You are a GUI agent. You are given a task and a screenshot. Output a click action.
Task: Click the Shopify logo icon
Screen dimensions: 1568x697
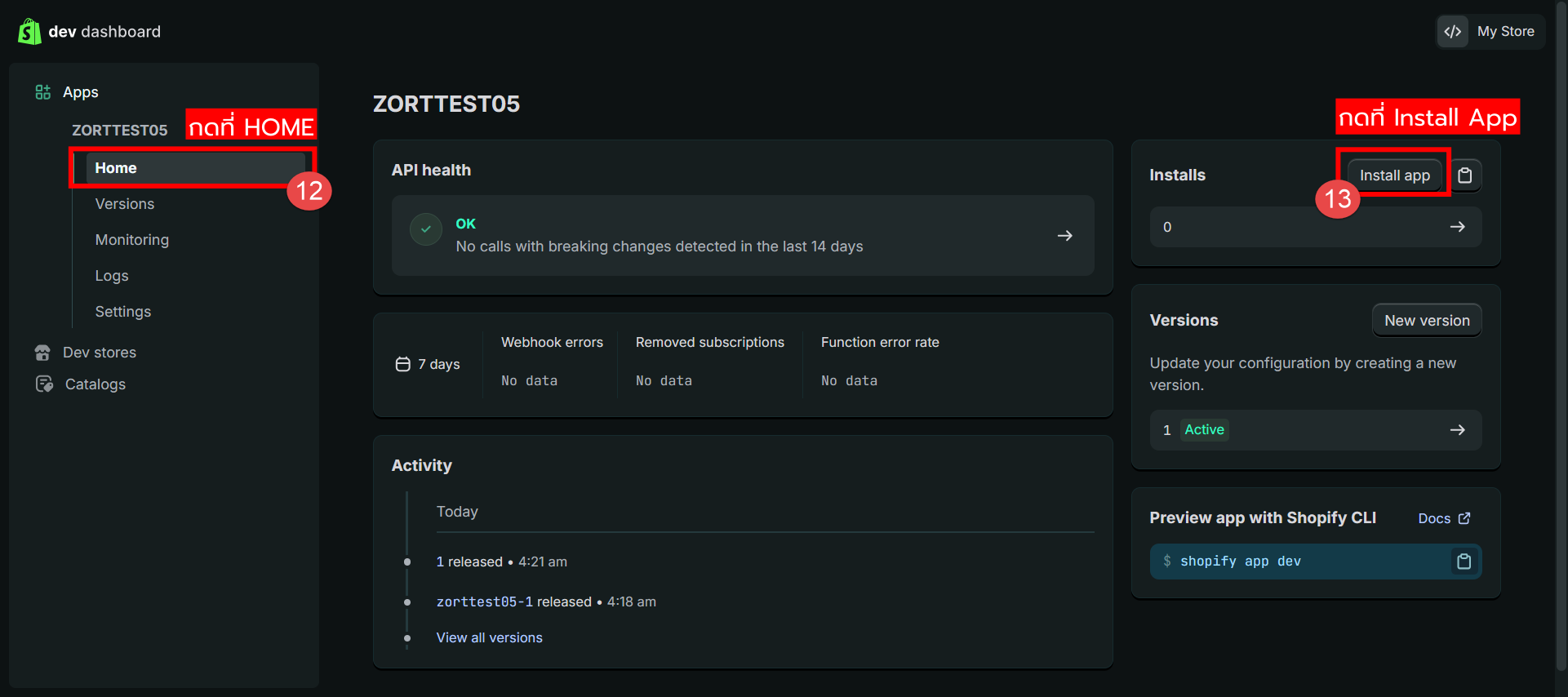pos(29,32)
